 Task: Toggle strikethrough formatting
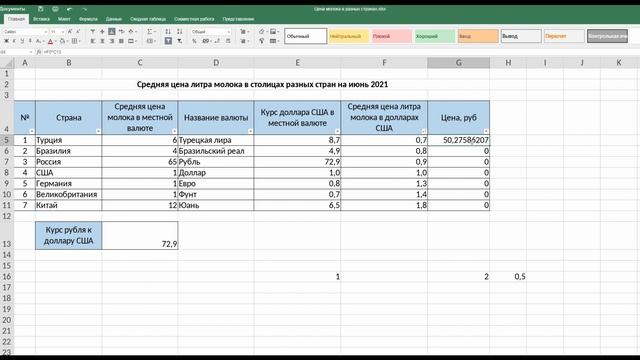[30, 41]
